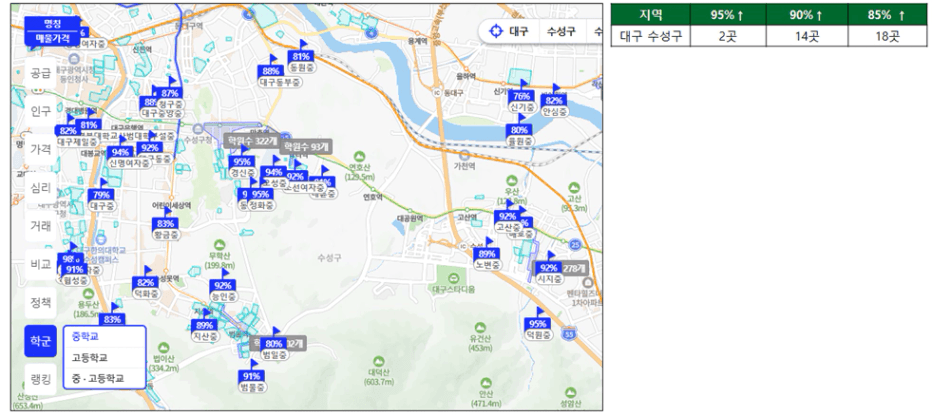Click the 278개 academy count tag
This screenshot has height=417, width=932.
[573, 268]
